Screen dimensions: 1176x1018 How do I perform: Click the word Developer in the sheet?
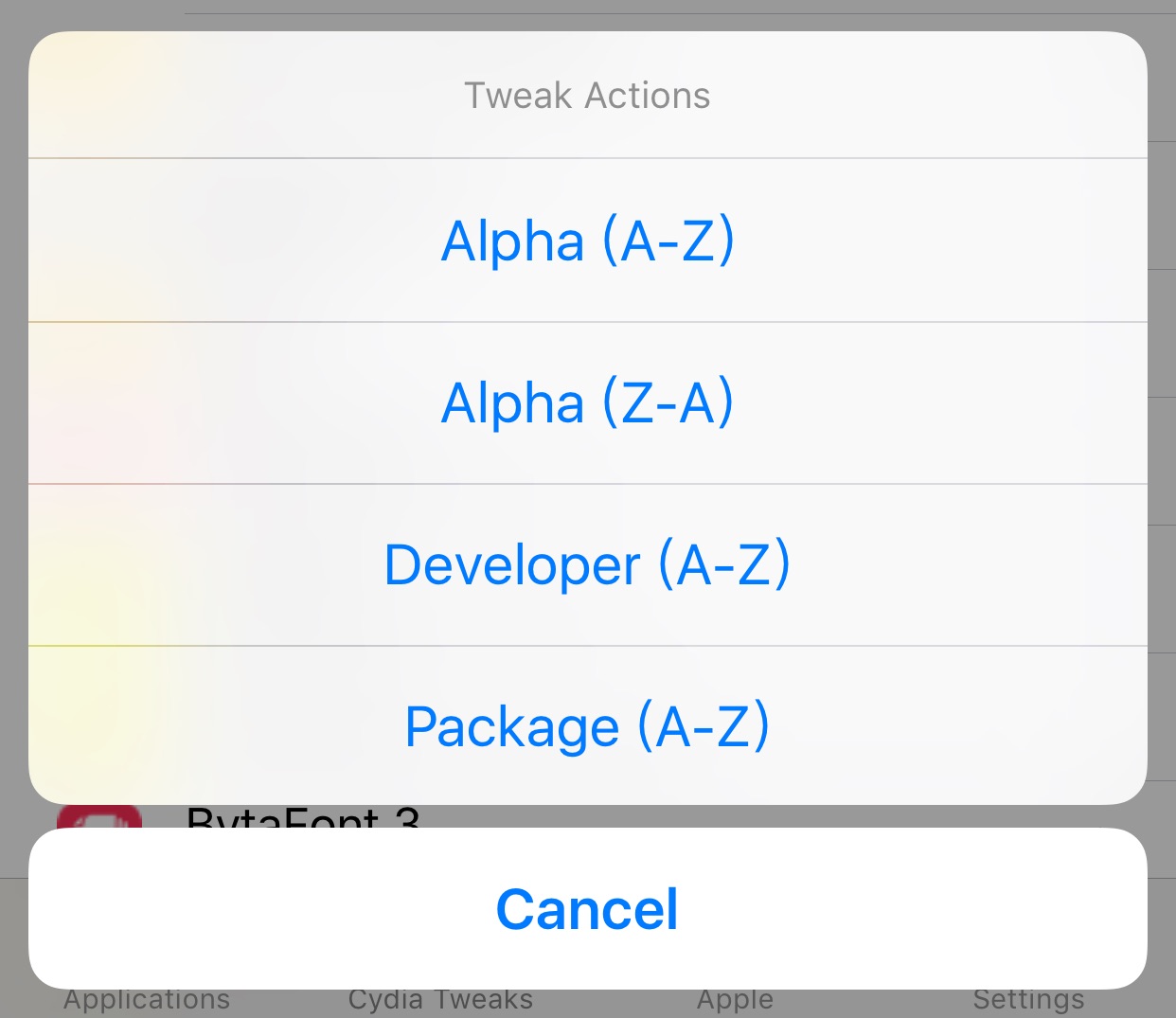click(x=512, y=566)
